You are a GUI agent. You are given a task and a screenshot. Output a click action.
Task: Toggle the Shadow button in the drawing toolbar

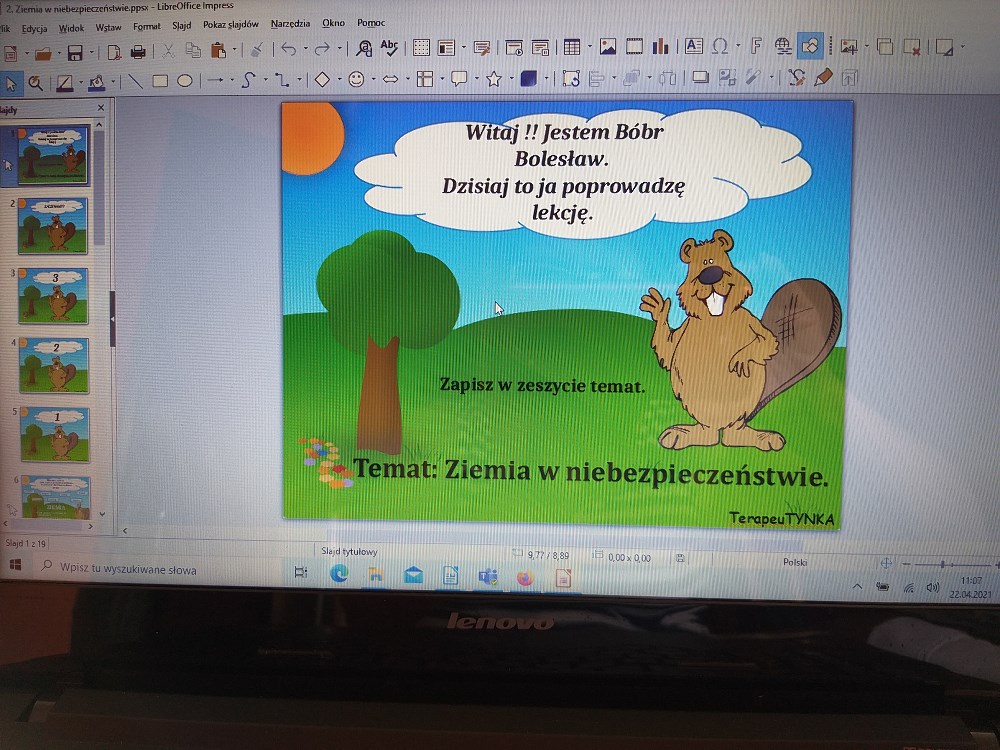coord(701,77)
